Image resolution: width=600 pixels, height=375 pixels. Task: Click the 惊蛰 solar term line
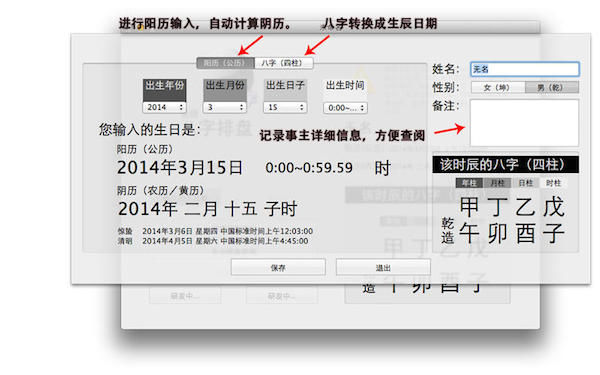tap(215, 231)
